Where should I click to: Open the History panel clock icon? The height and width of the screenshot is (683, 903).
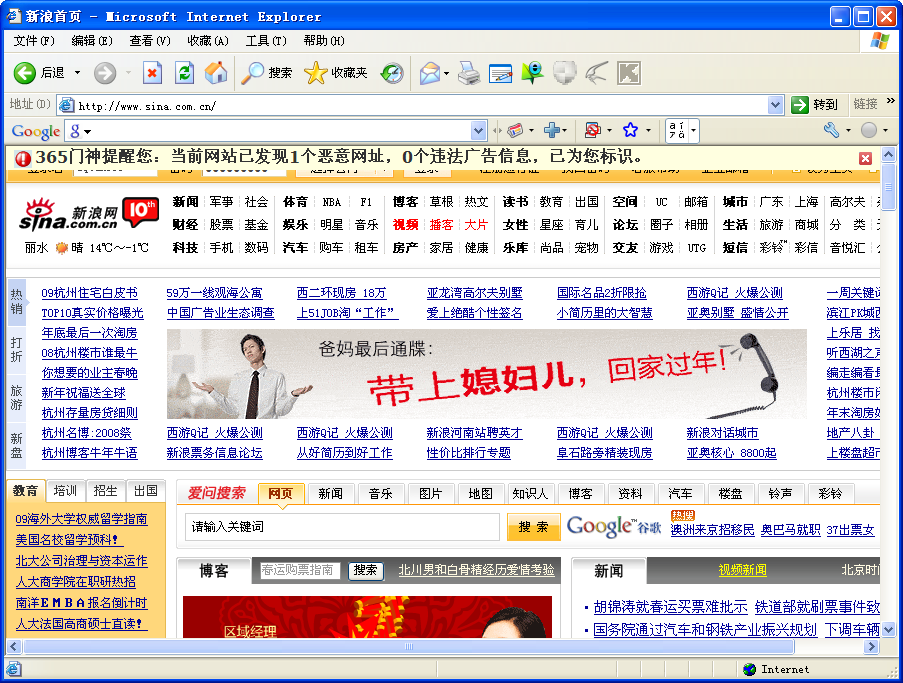pyautogui.click(x=392, y=73)
